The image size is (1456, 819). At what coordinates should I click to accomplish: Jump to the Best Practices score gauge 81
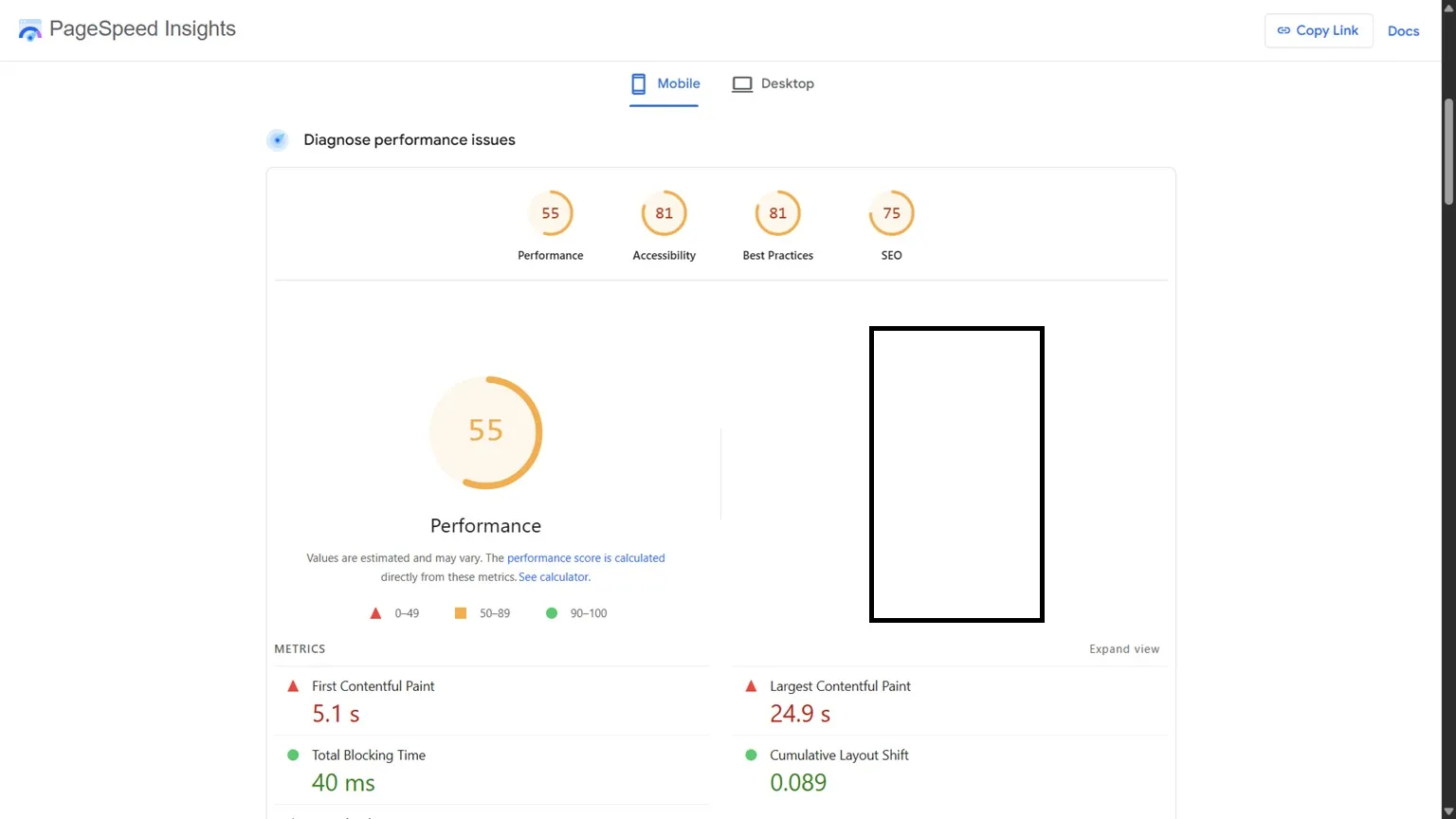click(778, 213)
